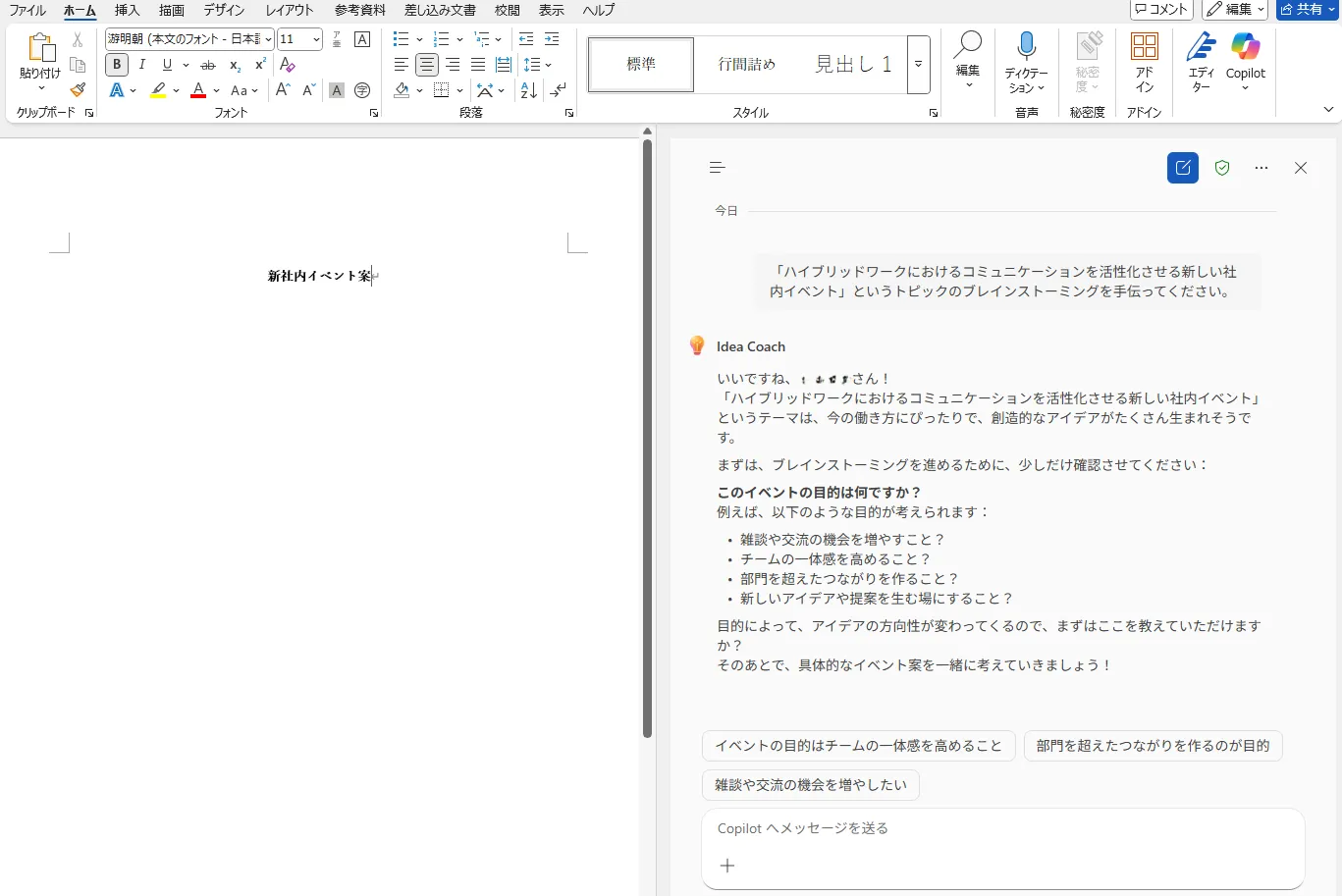Viewport: 1342px width, 896px height.
Task: Click the shield privacy icon in Copilot pane
Action: tap(1221, 167)
